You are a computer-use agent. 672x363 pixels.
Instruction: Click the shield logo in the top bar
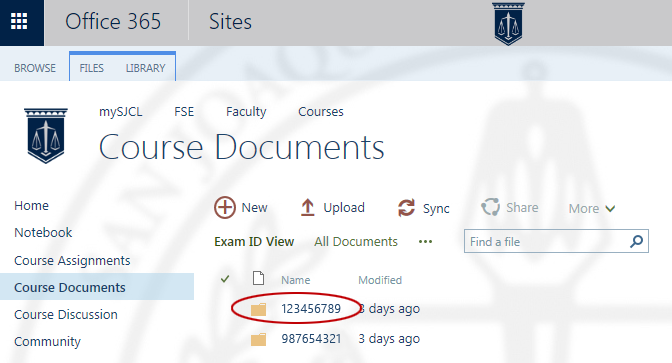point(508,24)
